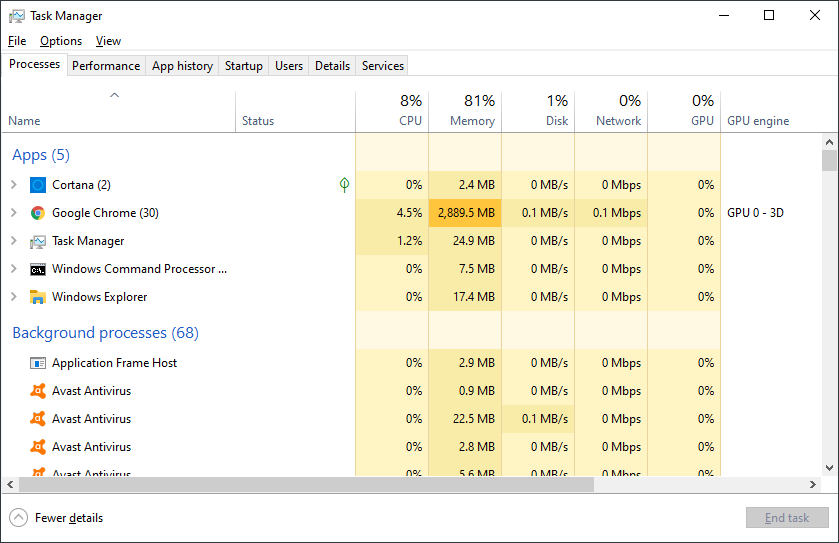Click Windows Explorer's 17.4 MB memory cell
The image size is (839, 543).
(x=465, y=297)
